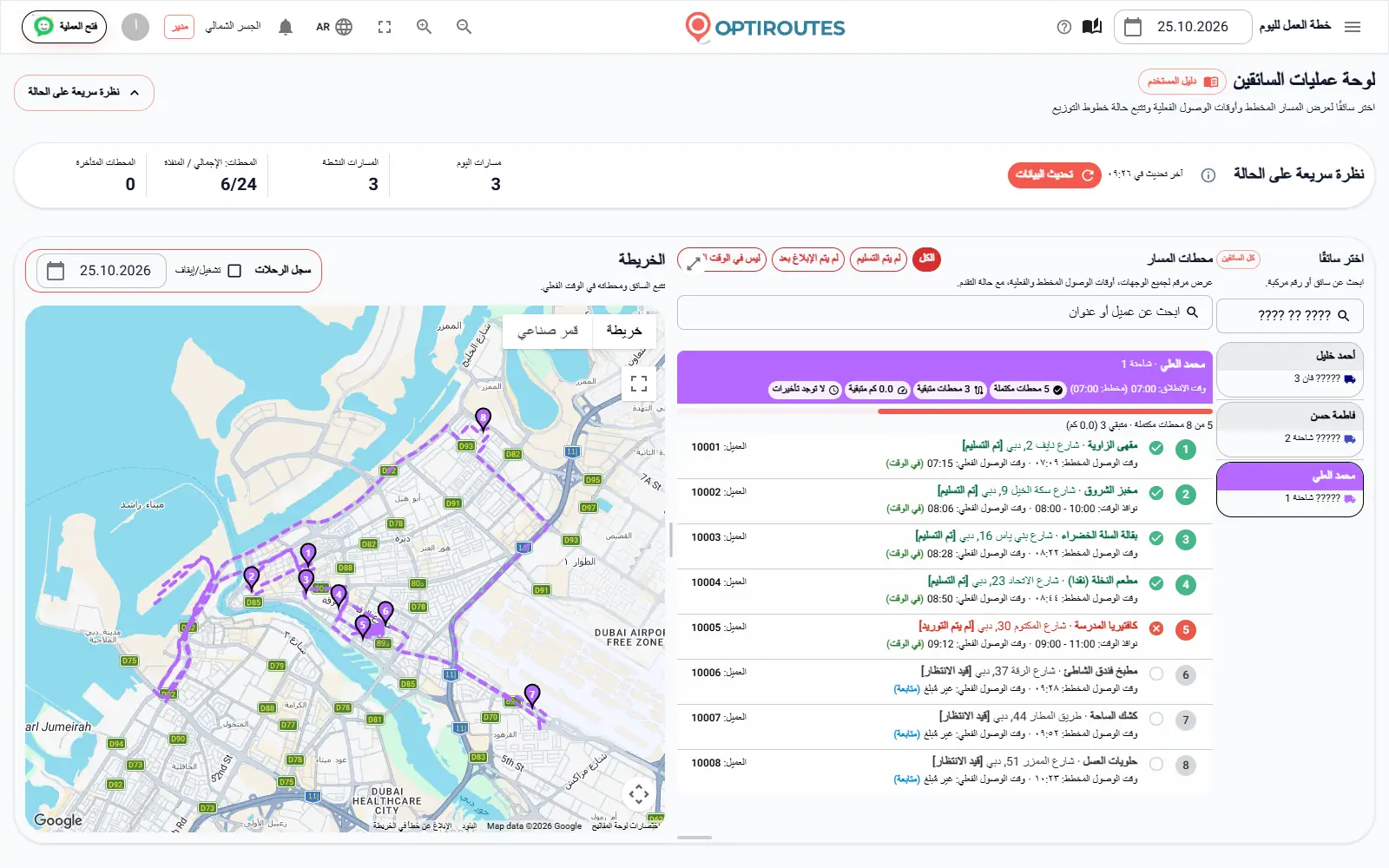This screenshot has height=868, width=1389.
Task: Switch map to the standard map tab
Action: pyautogui.click(x=624, y=331)
